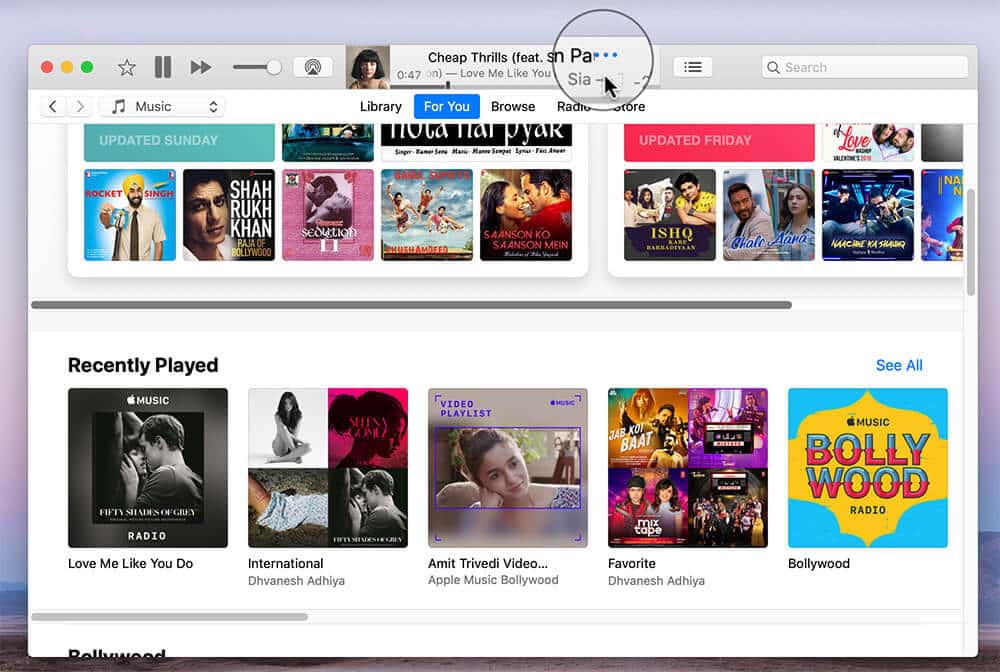Open the three-dot song options menu

(606, 55)
